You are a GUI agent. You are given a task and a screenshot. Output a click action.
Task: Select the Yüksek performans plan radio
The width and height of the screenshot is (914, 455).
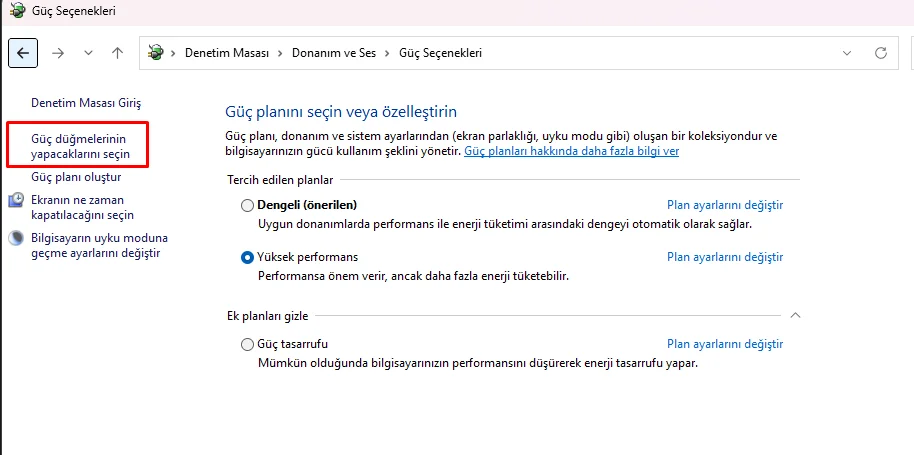point(248,257)
